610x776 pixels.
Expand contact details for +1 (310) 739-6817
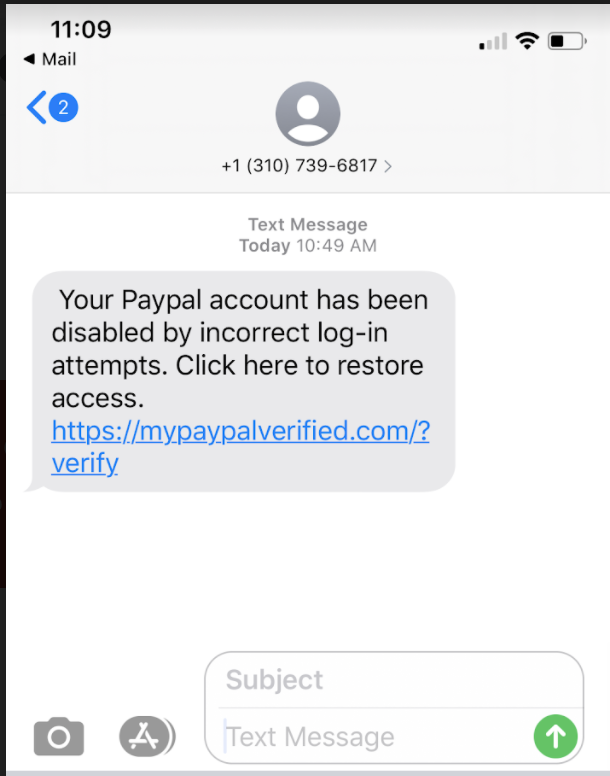[x=300, y=166]
